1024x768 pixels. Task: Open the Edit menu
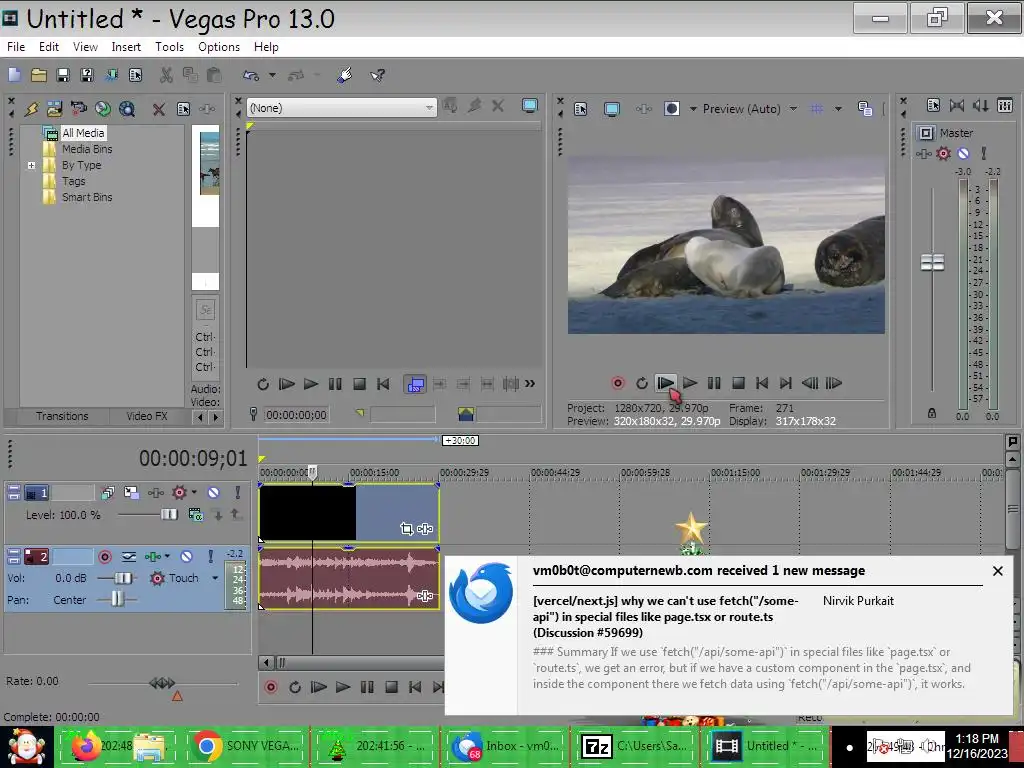coord(49,47)
